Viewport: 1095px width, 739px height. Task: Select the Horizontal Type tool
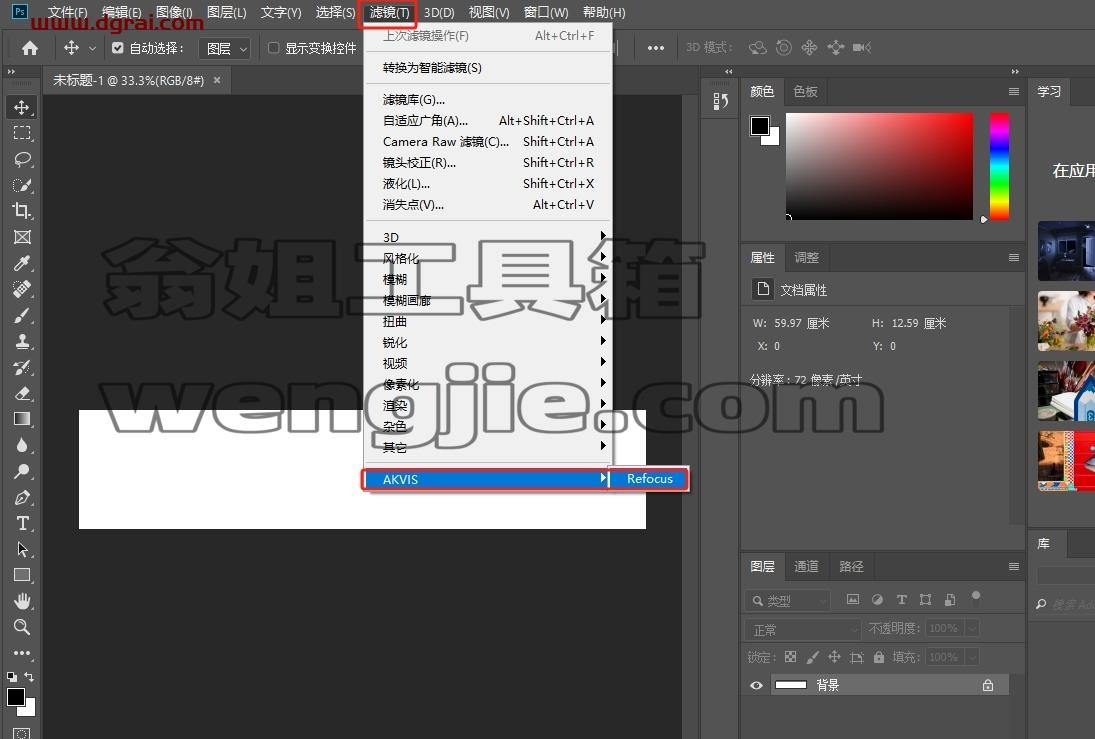coord(22,523)
